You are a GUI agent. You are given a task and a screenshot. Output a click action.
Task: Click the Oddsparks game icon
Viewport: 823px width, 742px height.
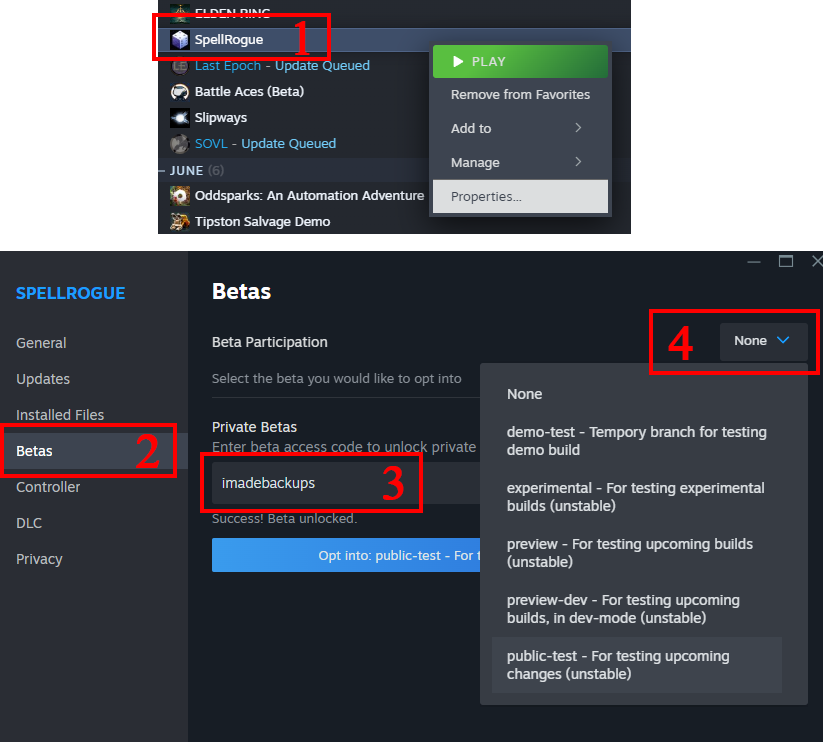point(180,196)
